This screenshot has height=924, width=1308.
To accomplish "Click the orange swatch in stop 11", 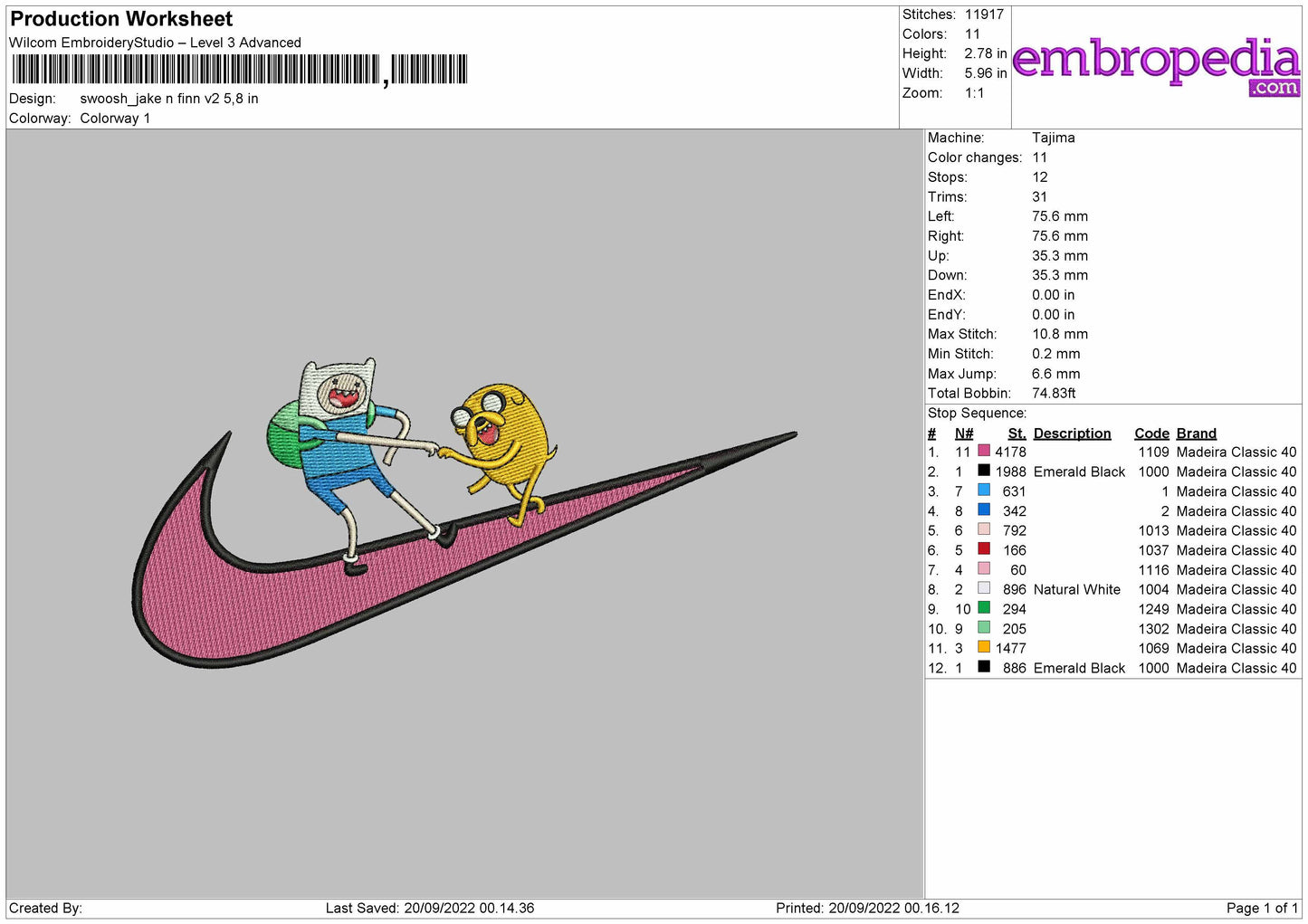I will click(x=984, y=647).
